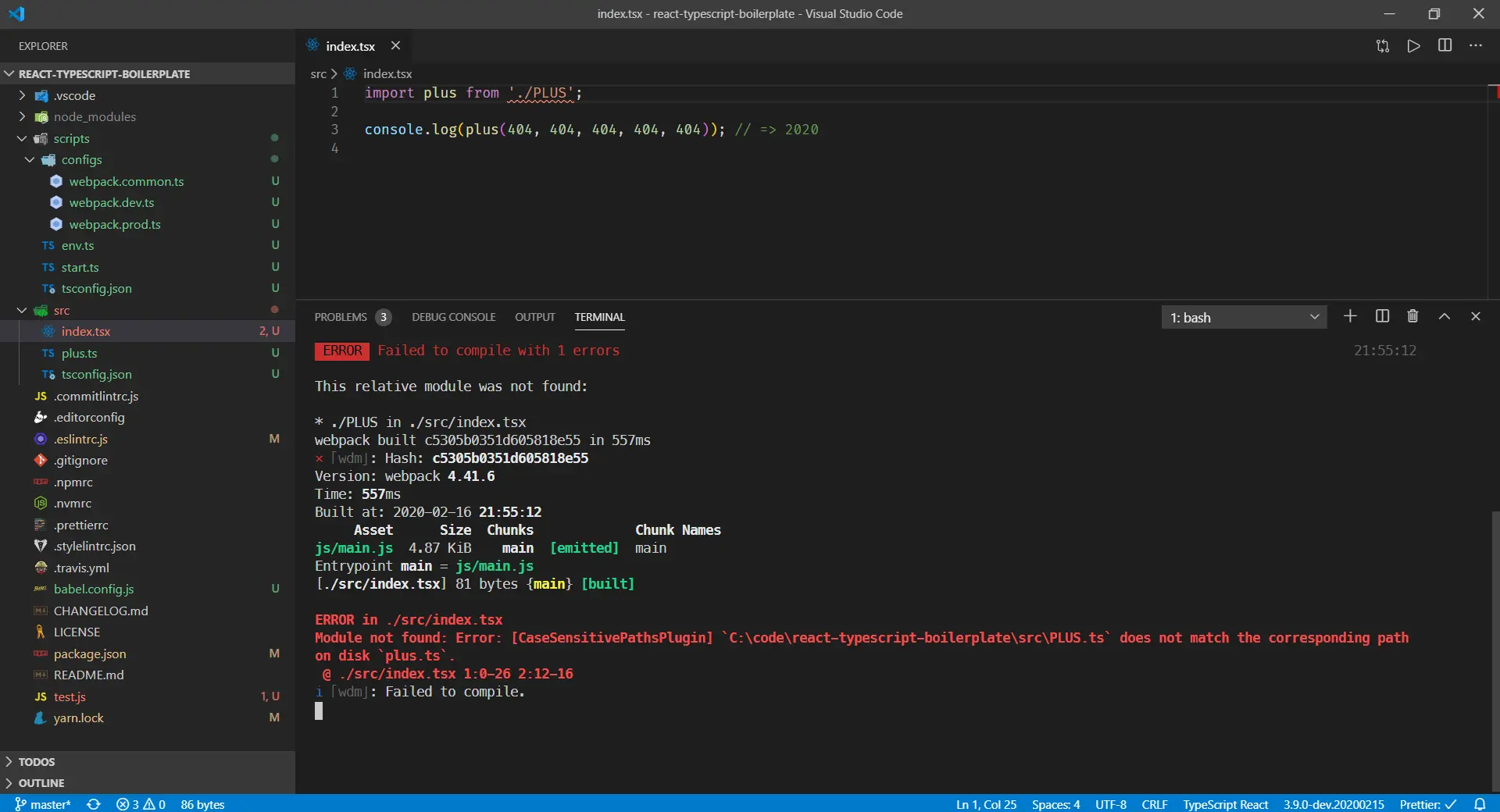Split the editor right

pyautogui.click(x=1445, y=46)
